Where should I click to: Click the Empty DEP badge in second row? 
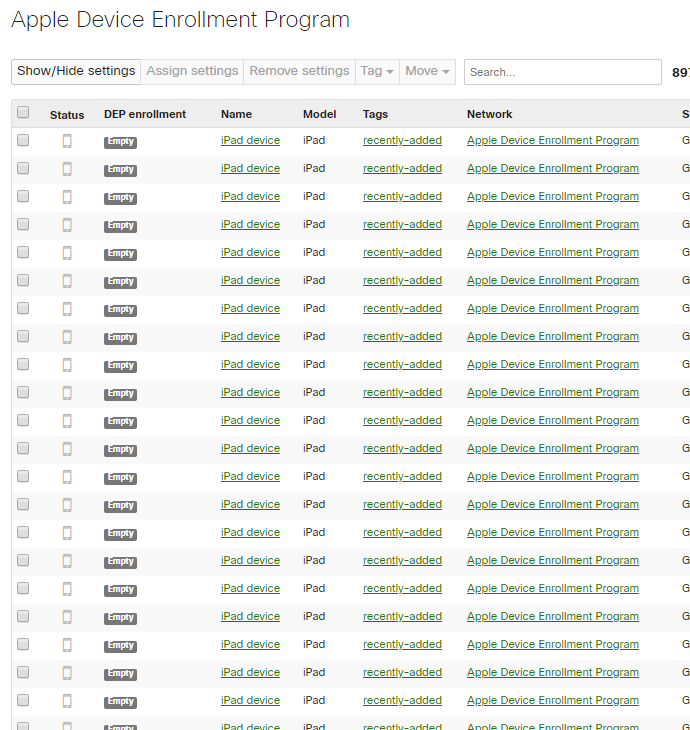click(121, 169)
